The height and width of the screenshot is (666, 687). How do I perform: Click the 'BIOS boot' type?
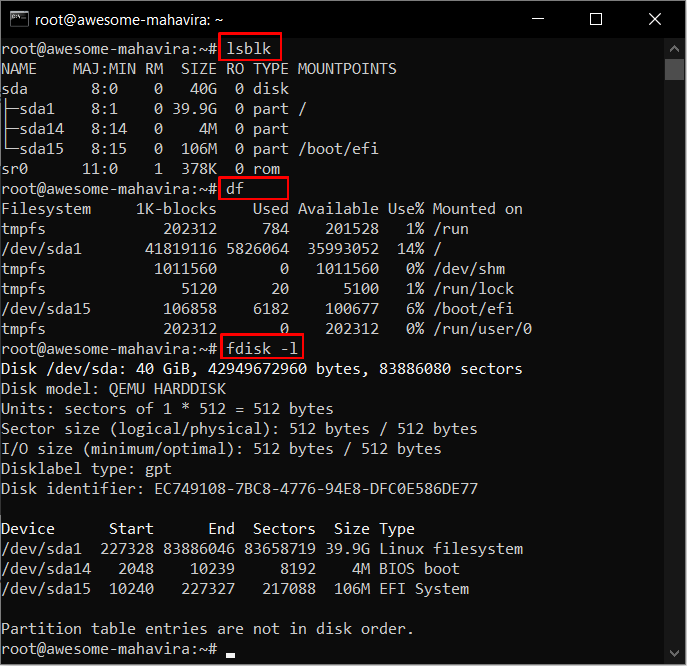pyautogui.click(x=419, y=569)
